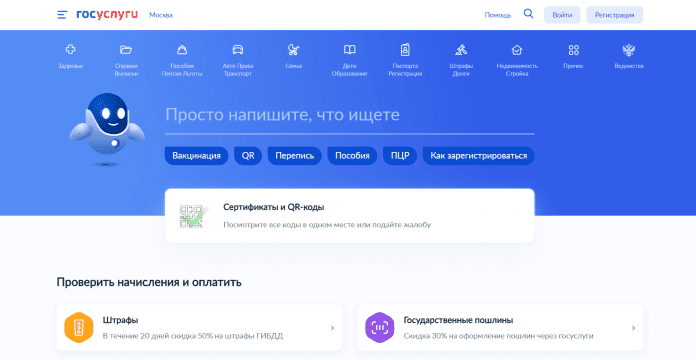Image resolution: width=696 pixels, height=360 pixels.
Task: Select the Перепись quick tag
Action: [295, 156]
